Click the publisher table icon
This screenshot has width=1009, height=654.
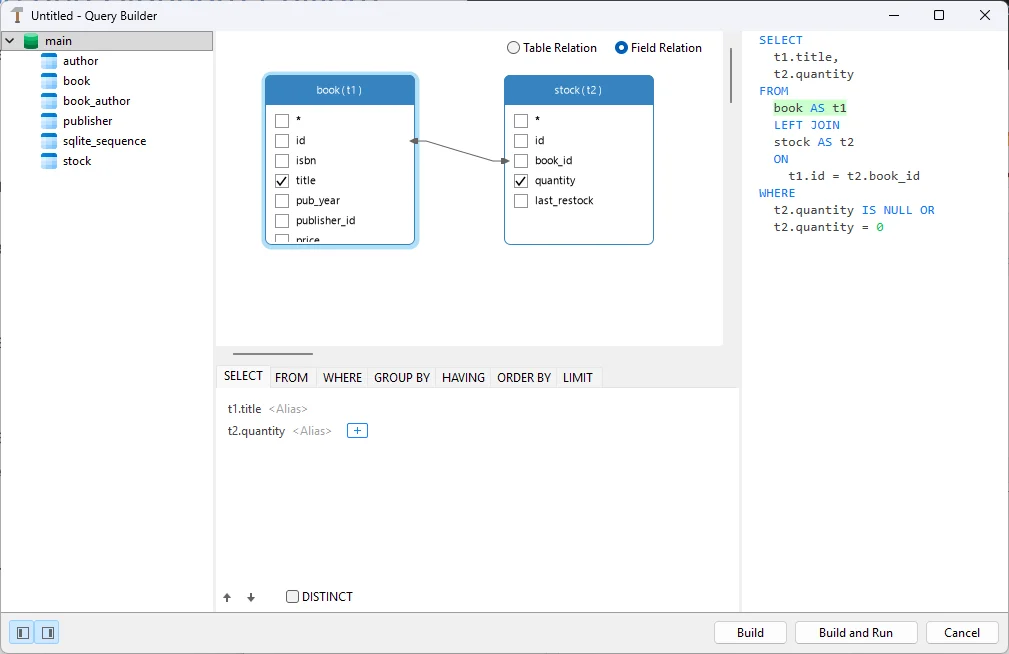[x=49, y=121]
